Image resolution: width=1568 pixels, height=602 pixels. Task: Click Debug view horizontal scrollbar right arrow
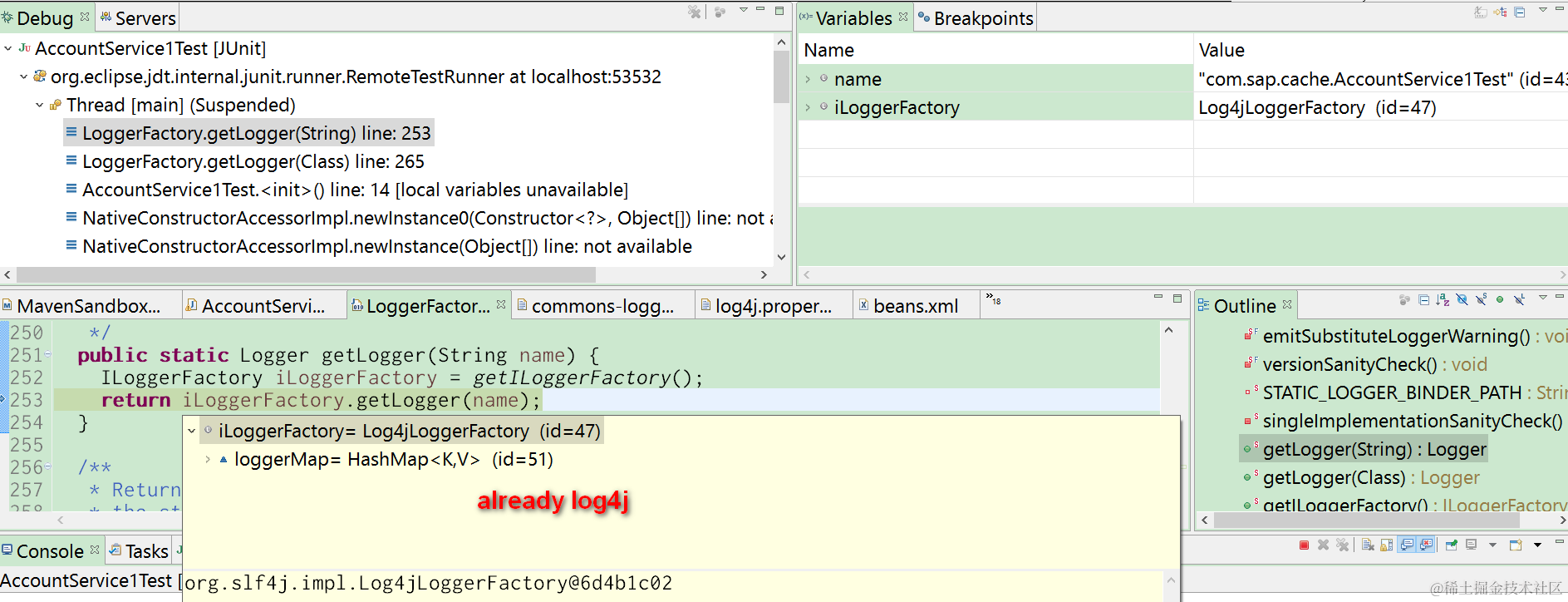tap(764, 274)
